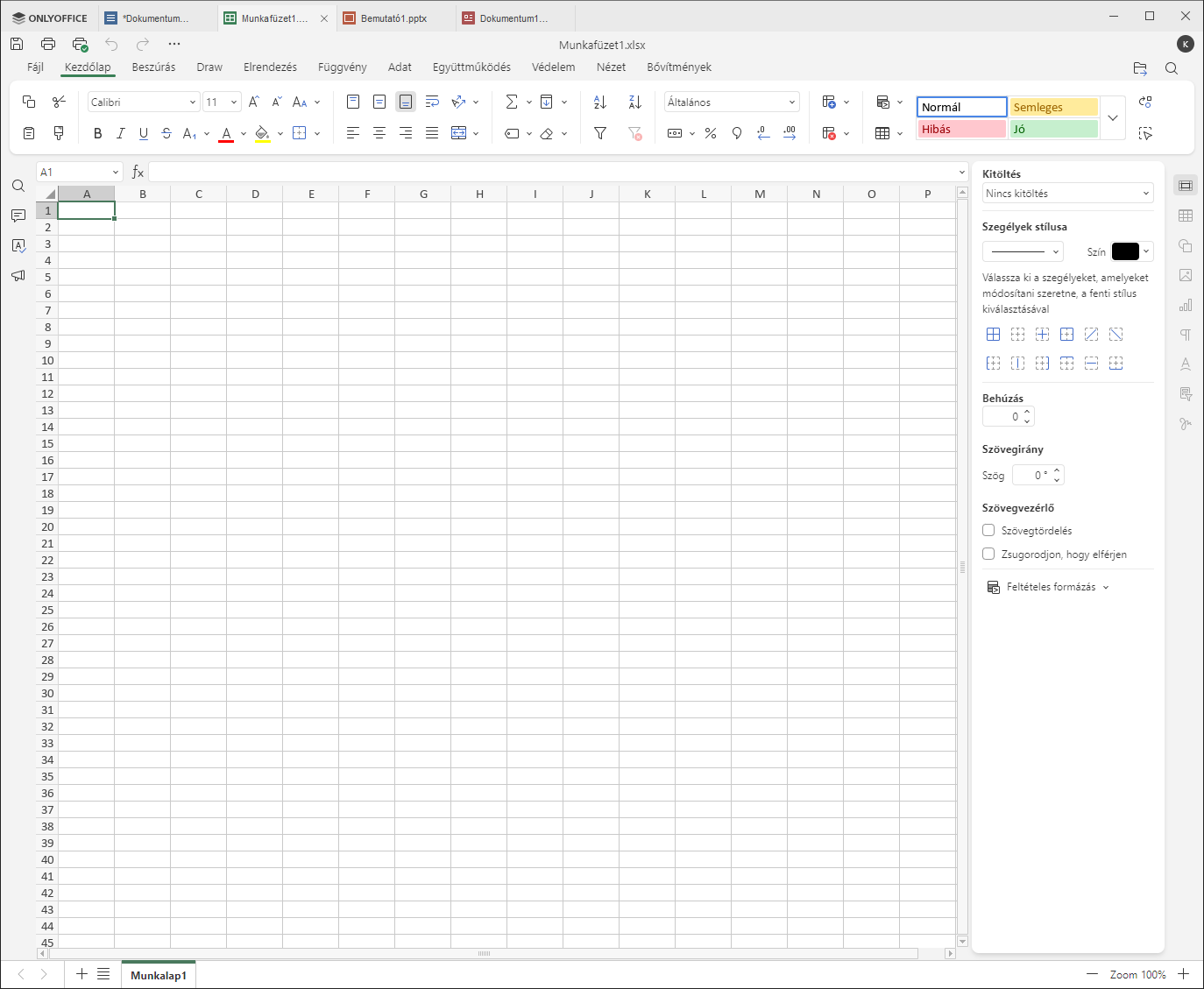
Task: Switch to the Nézet tab
Action: (611, 67)
